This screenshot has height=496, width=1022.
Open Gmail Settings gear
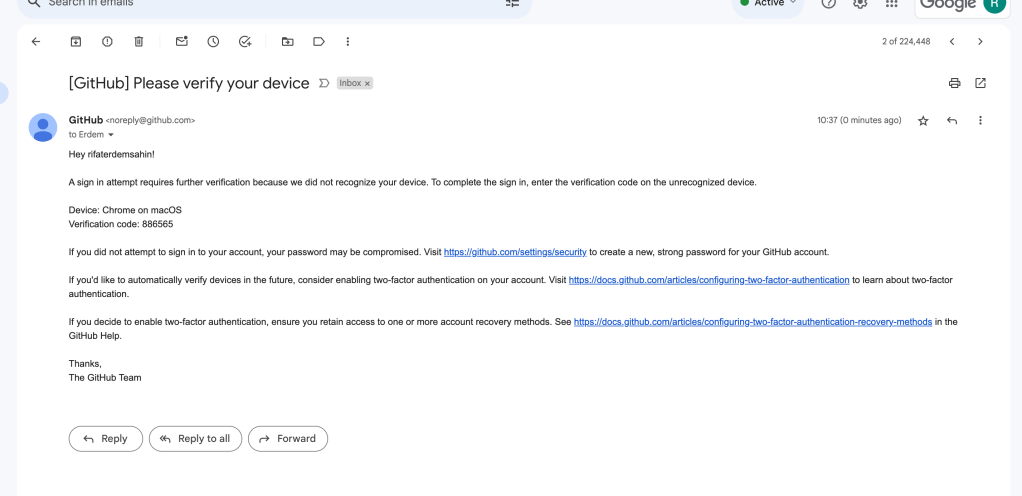point(860,4)
